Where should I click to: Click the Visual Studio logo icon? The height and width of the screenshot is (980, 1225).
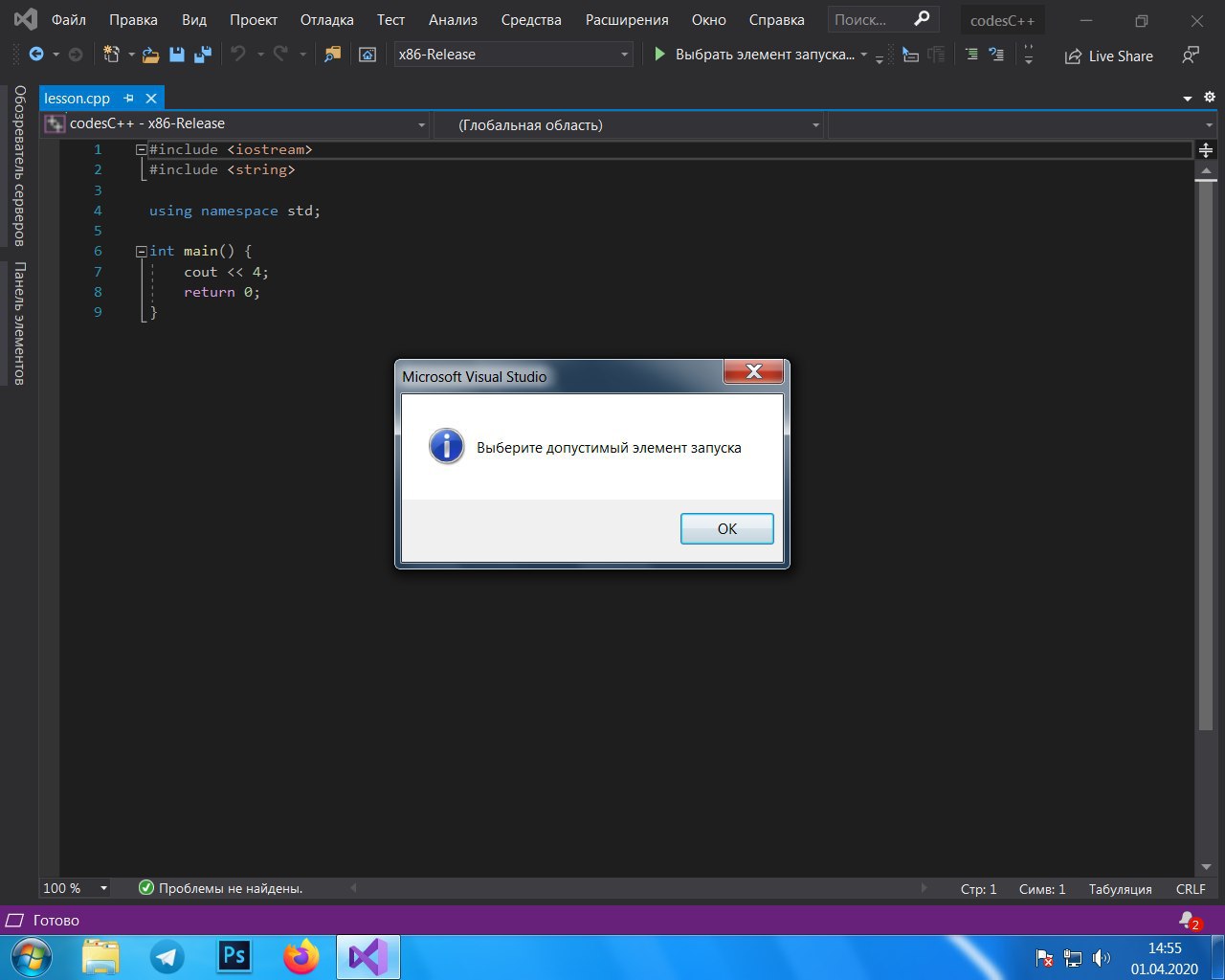[x=26, y=19]
